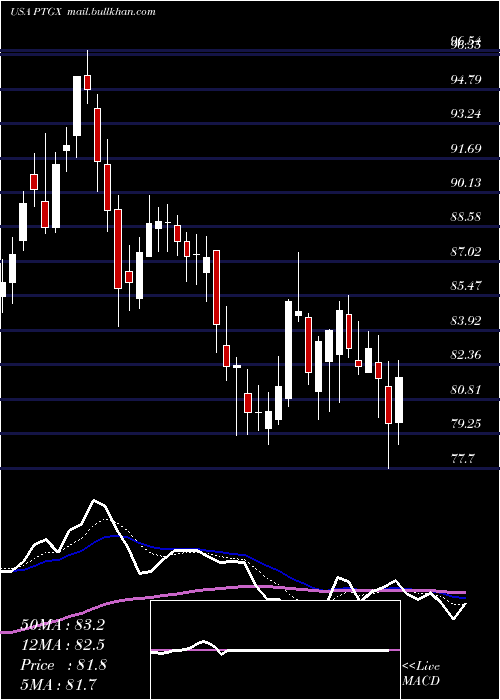
Task: Select the 91.69 price axis label
Action: pyautogui.click(x=466, y=148)
